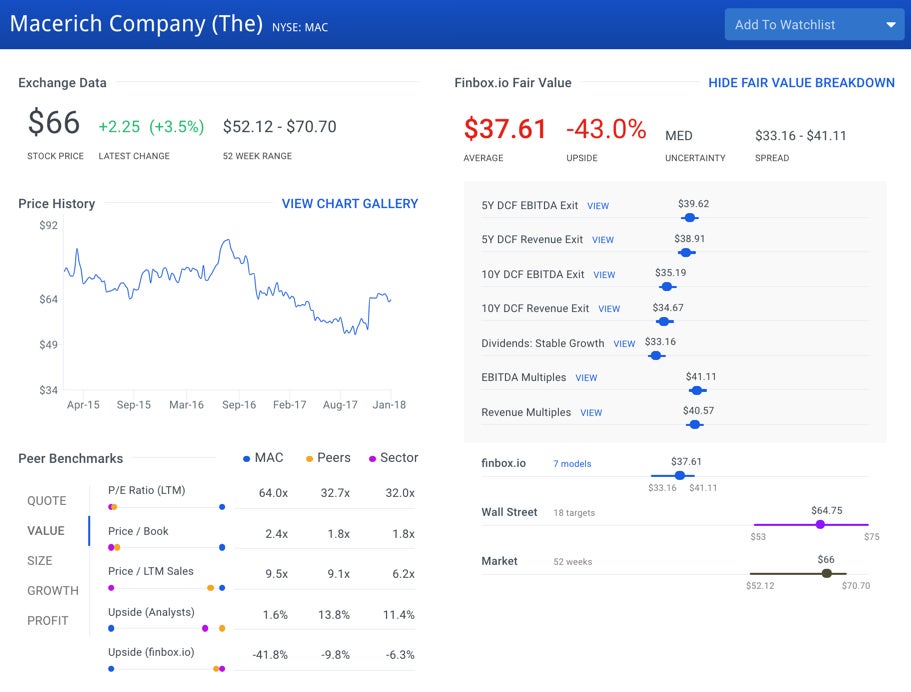Click the Price / LTM Sales label
The width and height of the screenshot is (911, 692).
click(150, 571)
